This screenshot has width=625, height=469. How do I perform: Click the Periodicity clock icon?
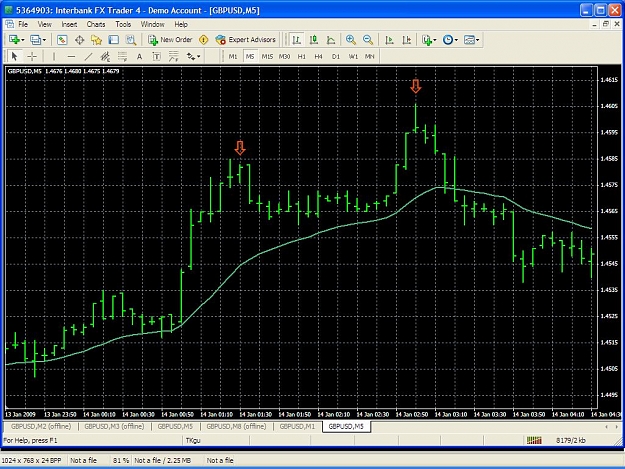point(448,39)
